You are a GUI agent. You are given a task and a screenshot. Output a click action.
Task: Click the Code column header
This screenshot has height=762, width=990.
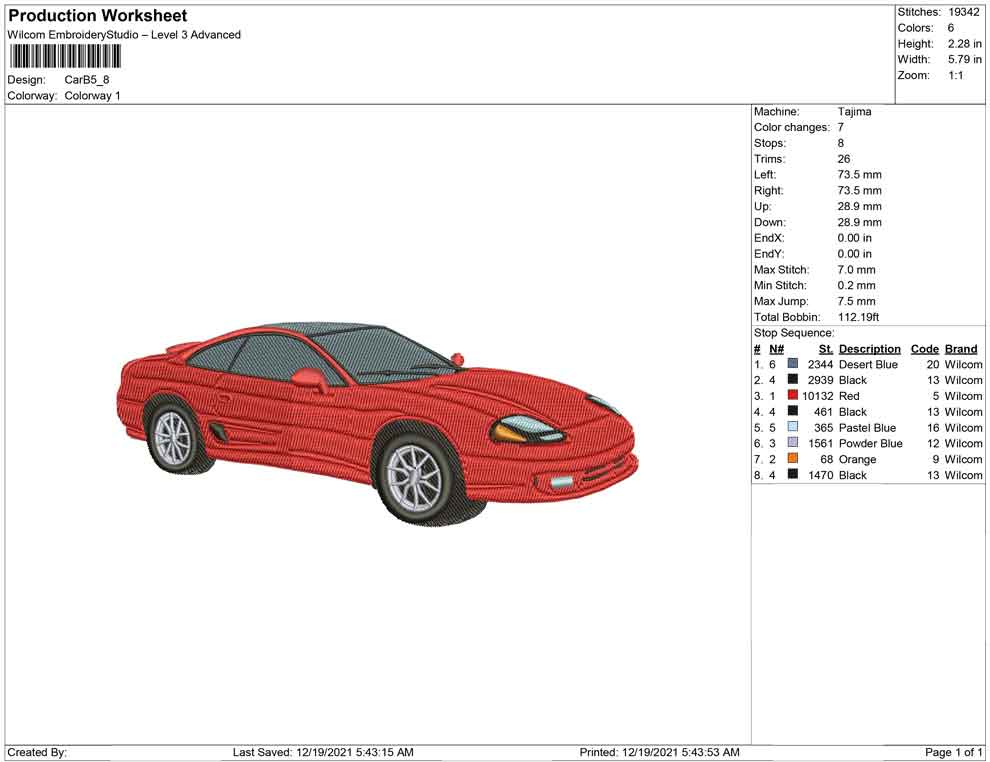925,349
